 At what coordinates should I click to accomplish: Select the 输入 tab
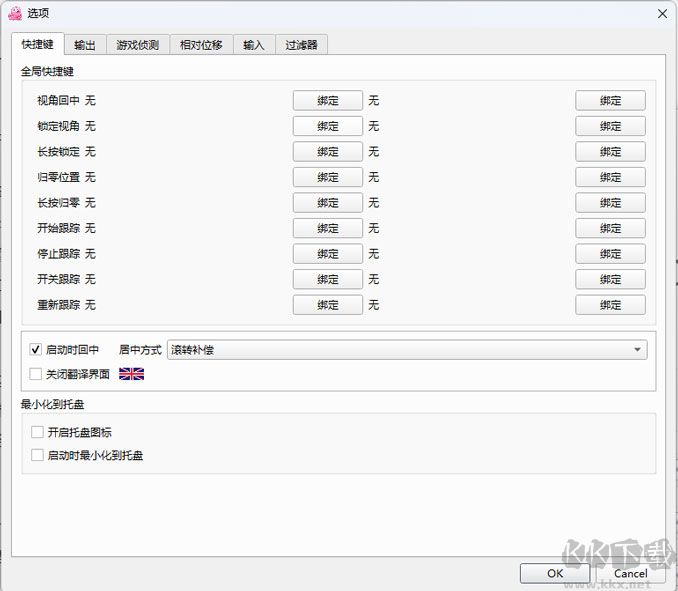254,45
